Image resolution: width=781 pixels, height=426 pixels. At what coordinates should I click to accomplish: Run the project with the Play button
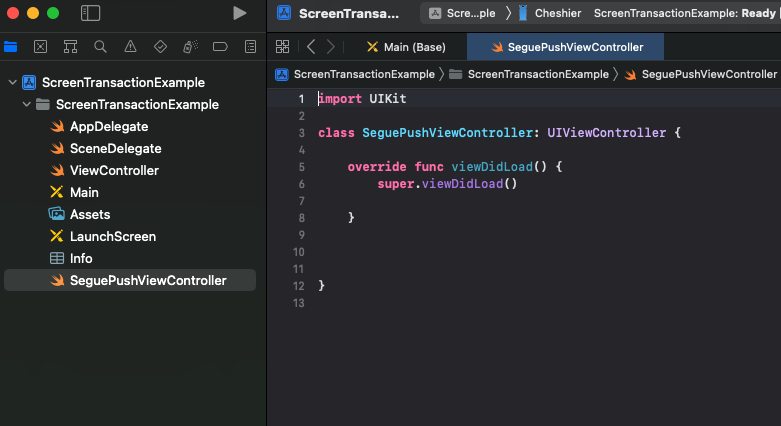[x=240, y=13]
